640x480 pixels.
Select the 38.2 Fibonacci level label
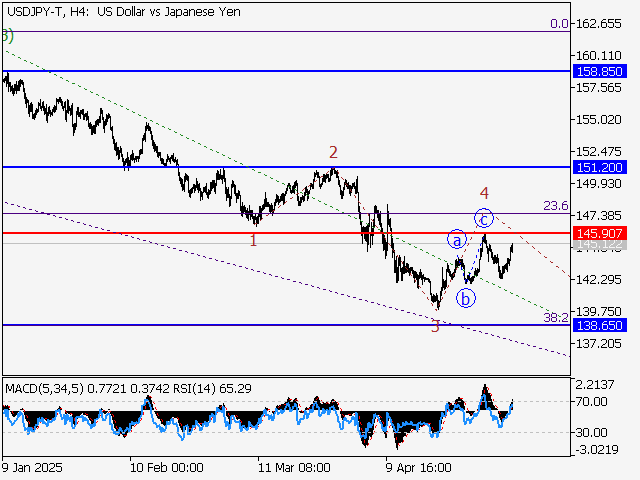[555, 317]
